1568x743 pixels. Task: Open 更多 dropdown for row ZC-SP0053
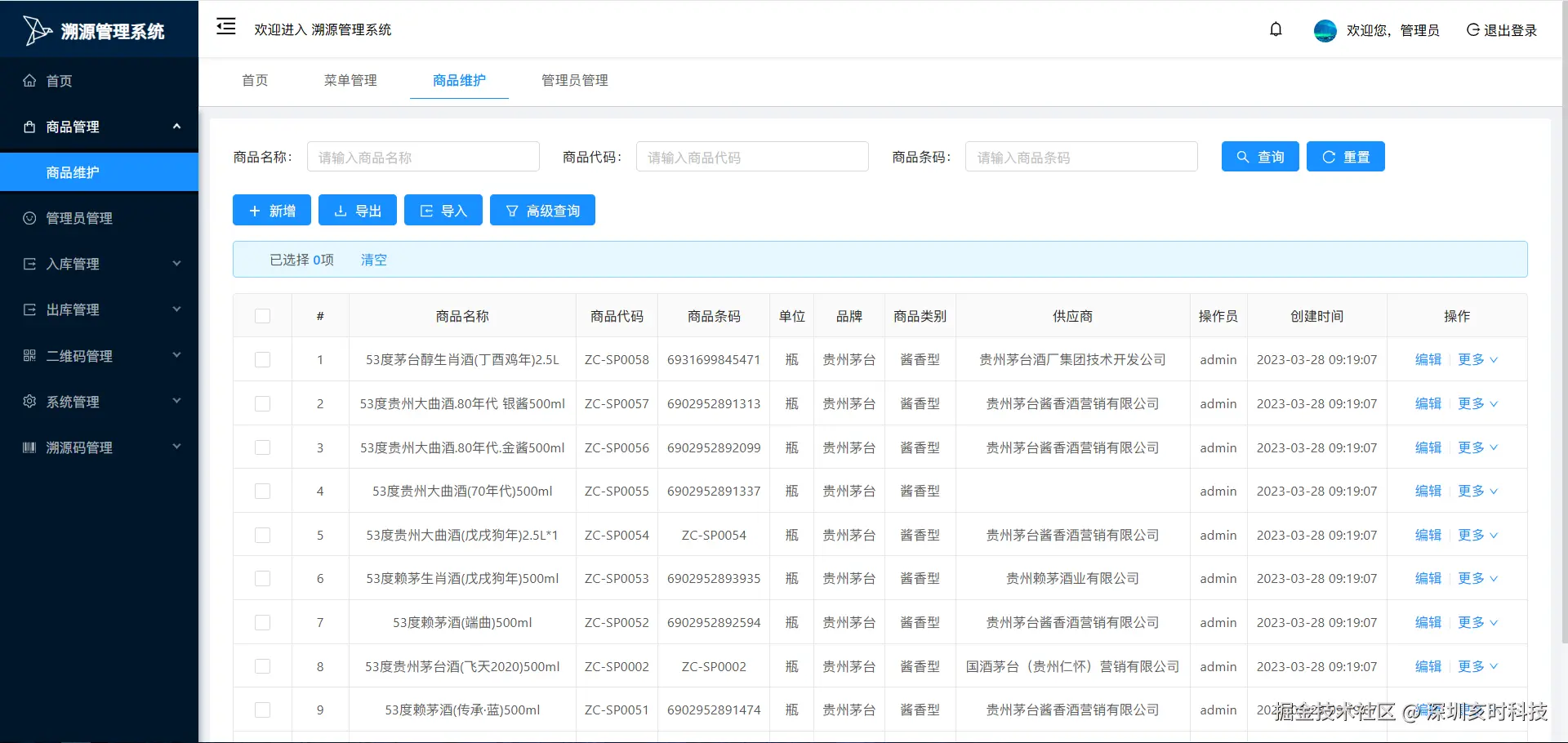tap(1477, 578)
